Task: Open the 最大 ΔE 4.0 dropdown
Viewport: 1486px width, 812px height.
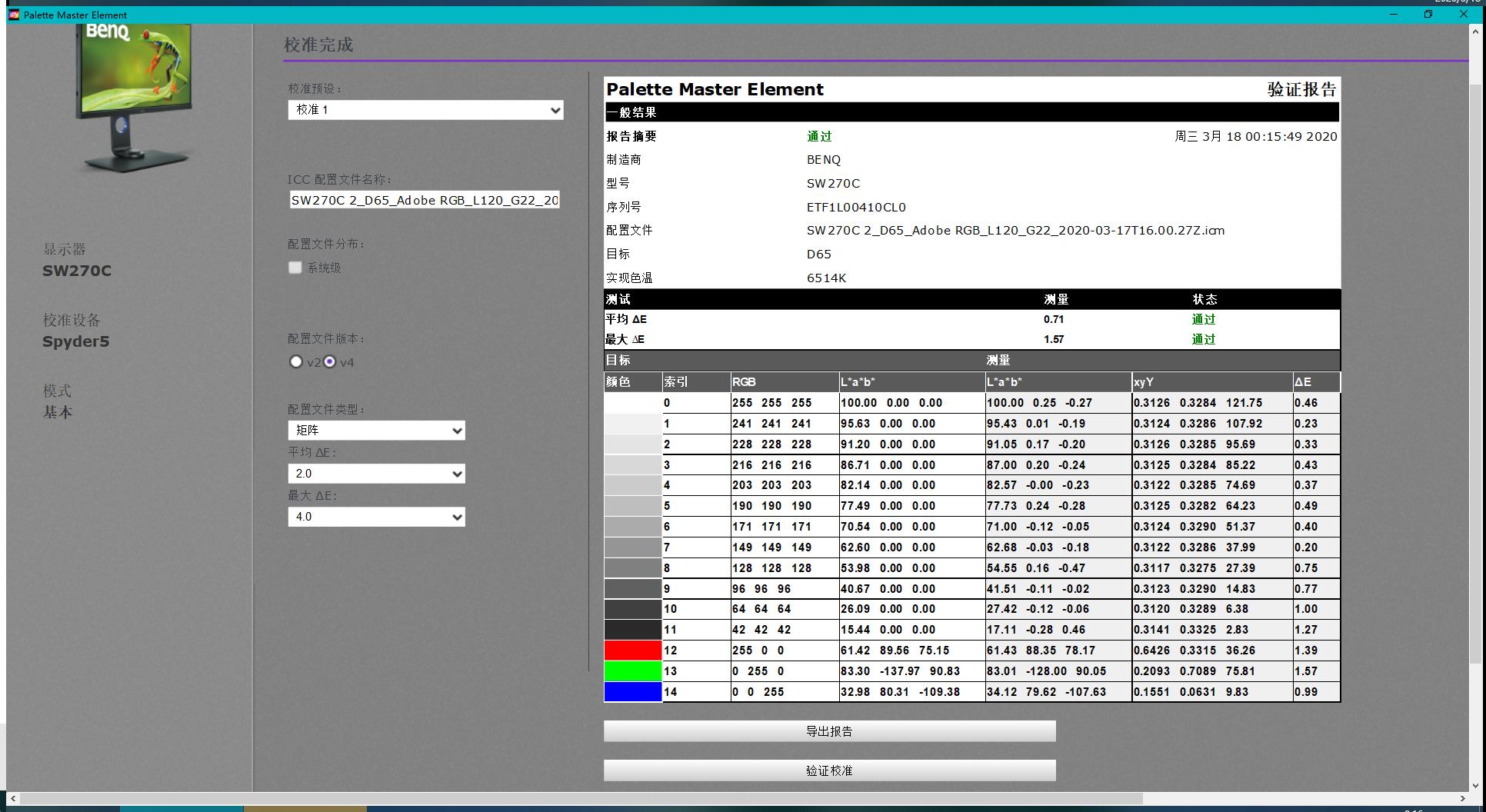Action: 376,517
